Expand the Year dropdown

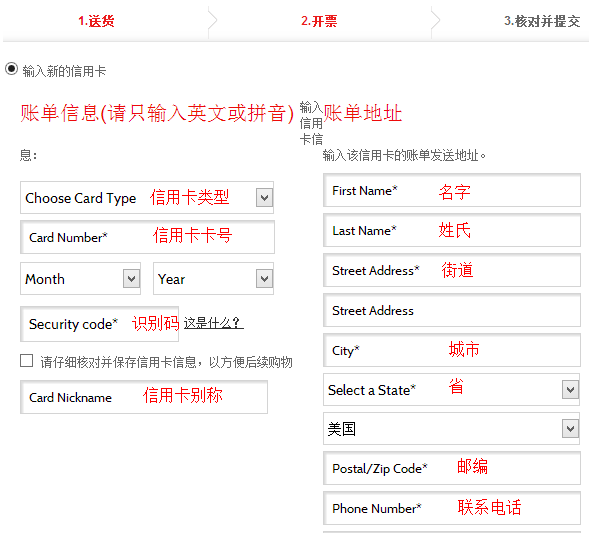tap(213, 279)
